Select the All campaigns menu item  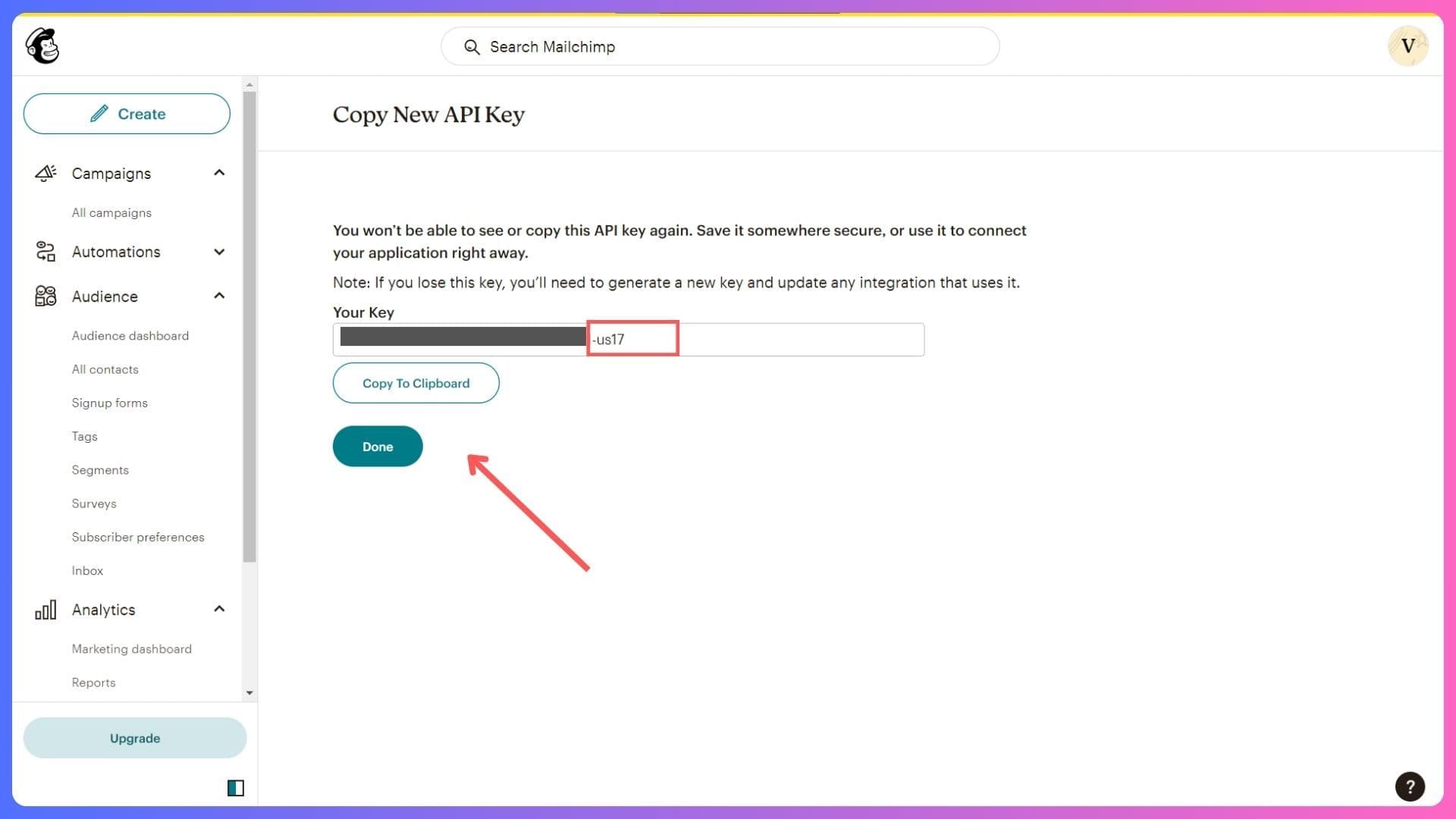[x=111, y=212]
